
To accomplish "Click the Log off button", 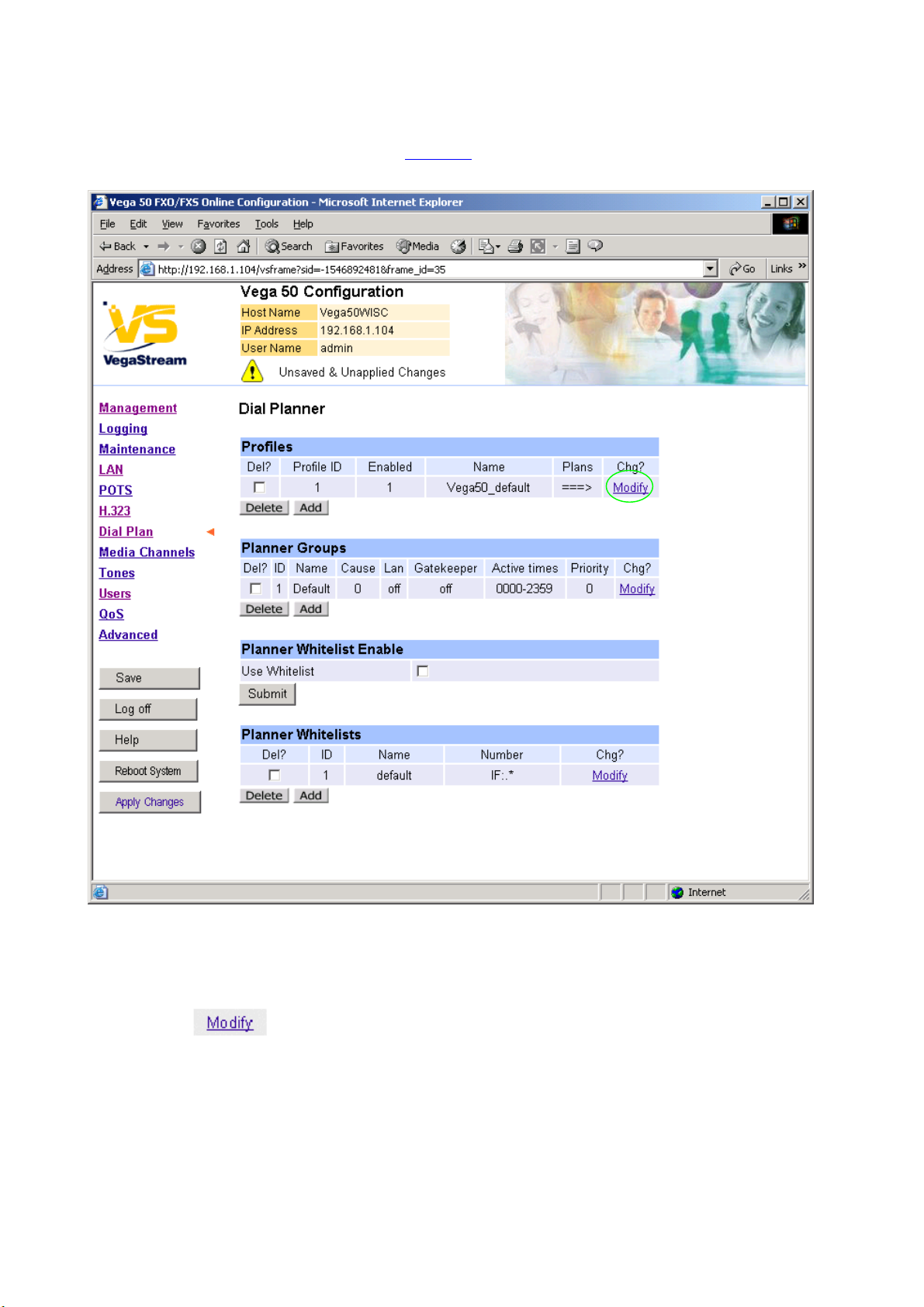I will coord(147,709).
